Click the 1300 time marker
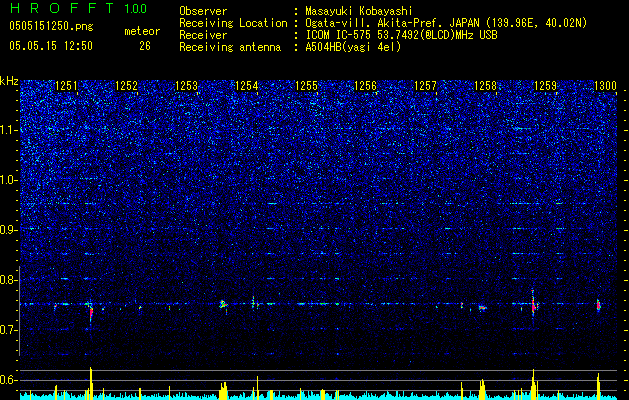The image size is (629, 400). (x=605, y=86)
